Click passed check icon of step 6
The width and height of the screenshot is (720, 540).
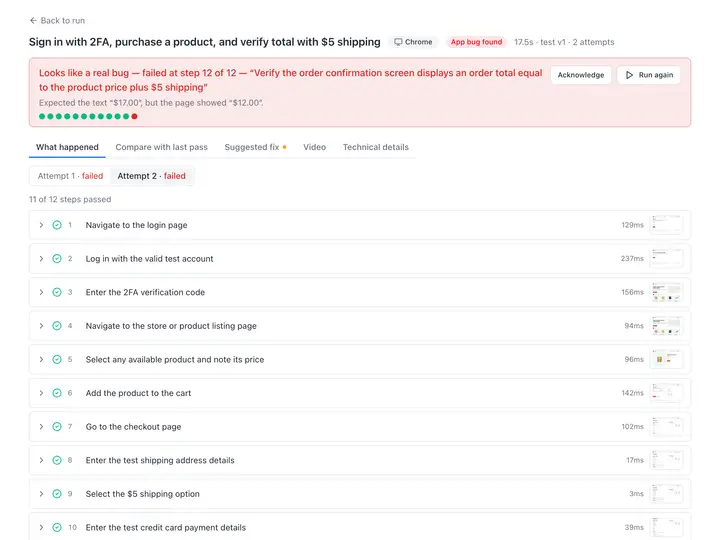(57, 393)
